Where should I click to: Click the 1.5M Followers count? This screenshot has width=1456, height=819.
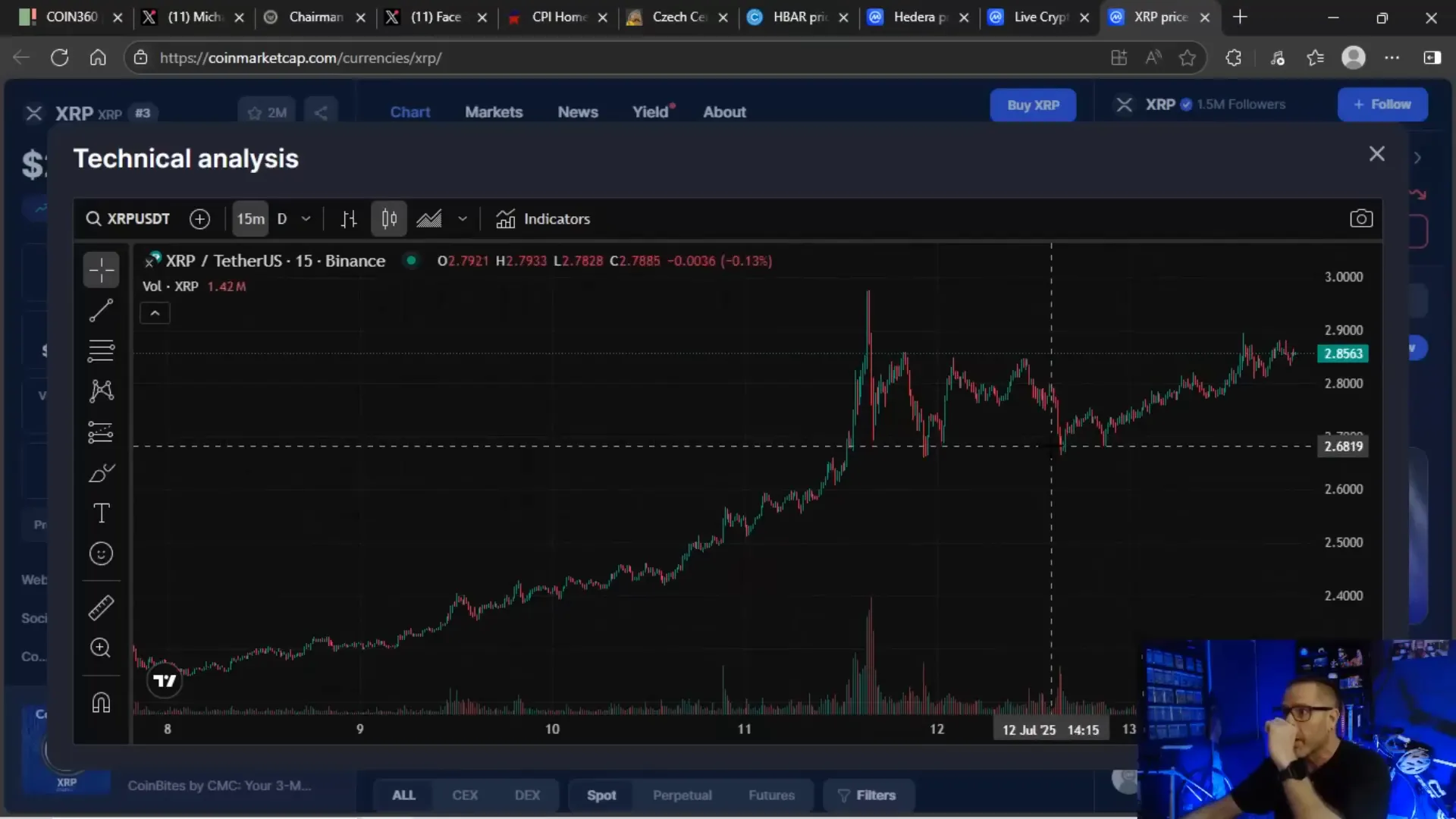pyautogui.click(x=1241, y=105)
